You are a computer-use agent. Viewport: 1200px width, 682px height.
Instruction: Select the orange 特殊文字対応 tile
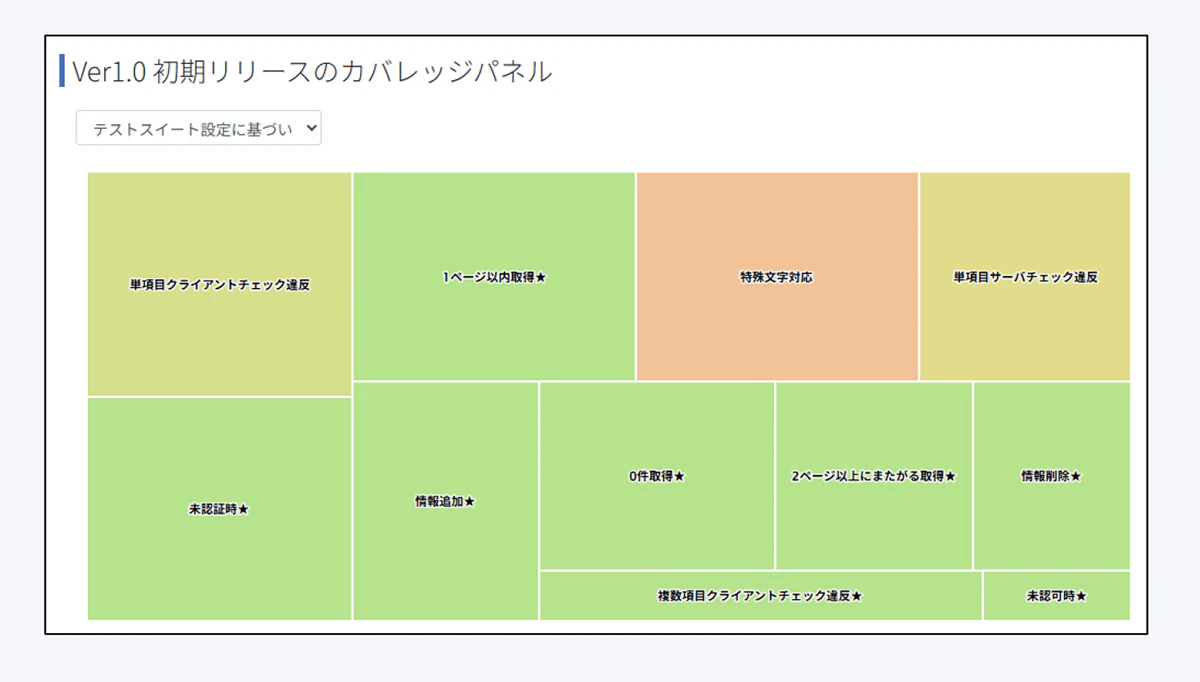pos(776,277)
